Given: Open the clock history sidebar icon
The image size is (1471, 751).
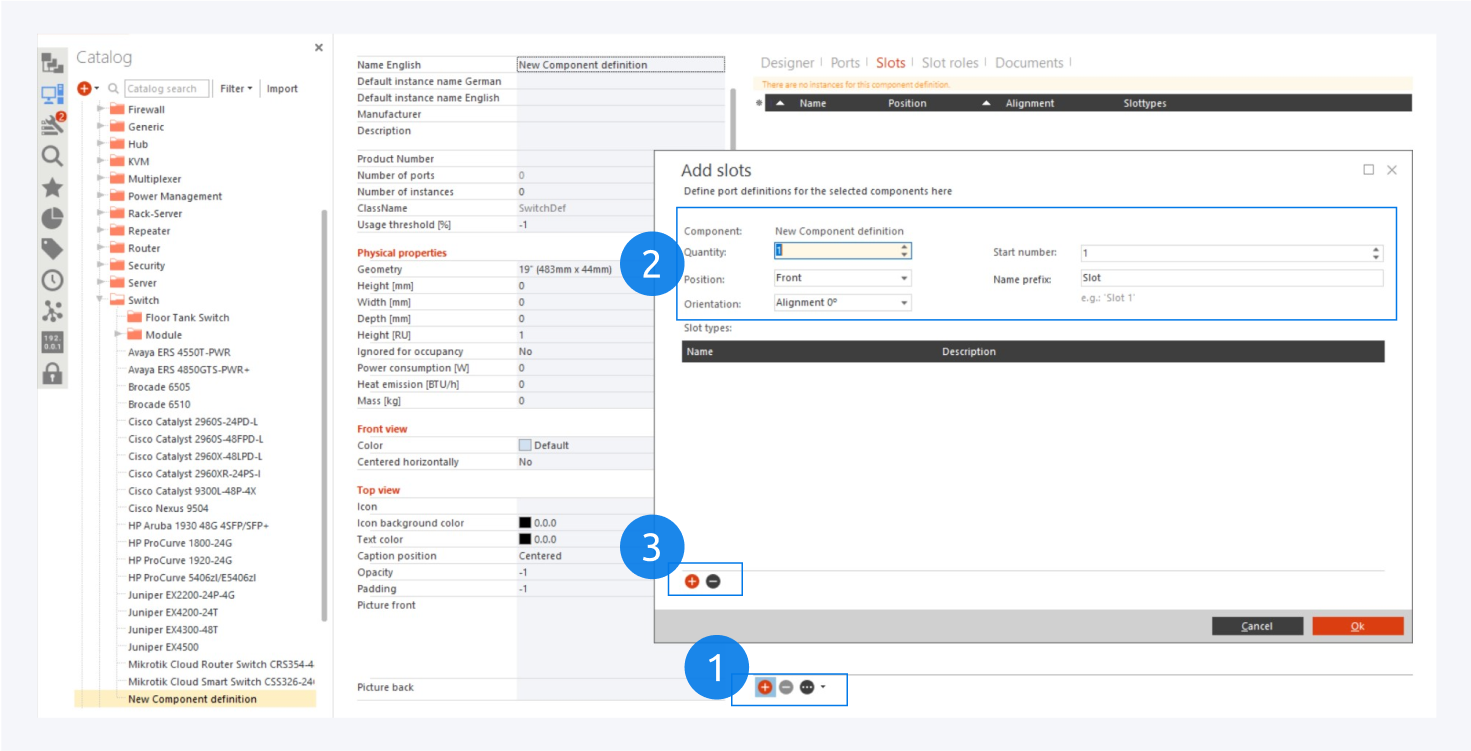Looking at the screenshot, I should pos(52,281).
